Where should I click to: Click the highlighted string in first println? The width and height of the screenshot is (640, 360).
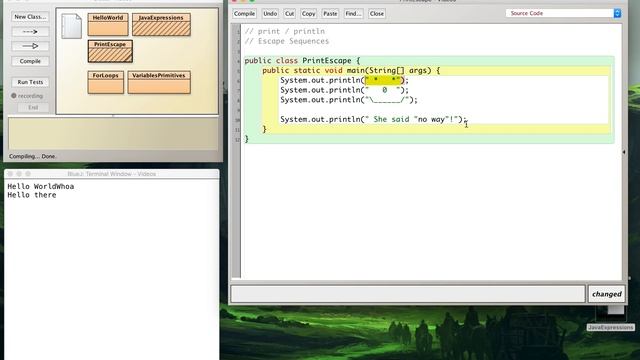point(383,80)
